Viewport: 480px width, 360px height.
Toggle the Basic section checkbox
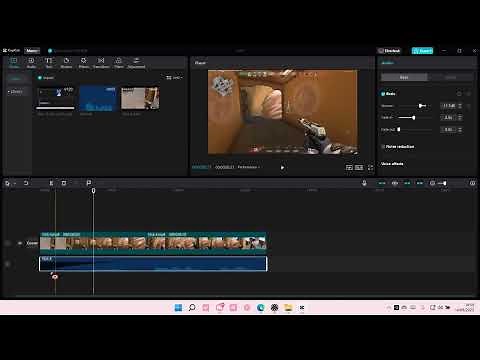coord(383,94)
